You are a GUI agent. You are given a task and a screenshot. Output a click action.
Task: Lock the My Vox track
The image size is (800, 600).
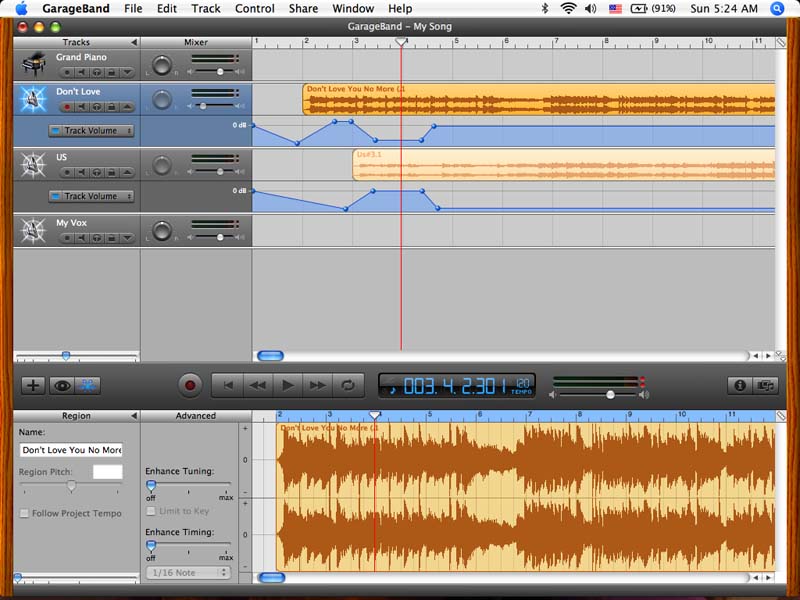pyautogui.click(x=111, y=238)
